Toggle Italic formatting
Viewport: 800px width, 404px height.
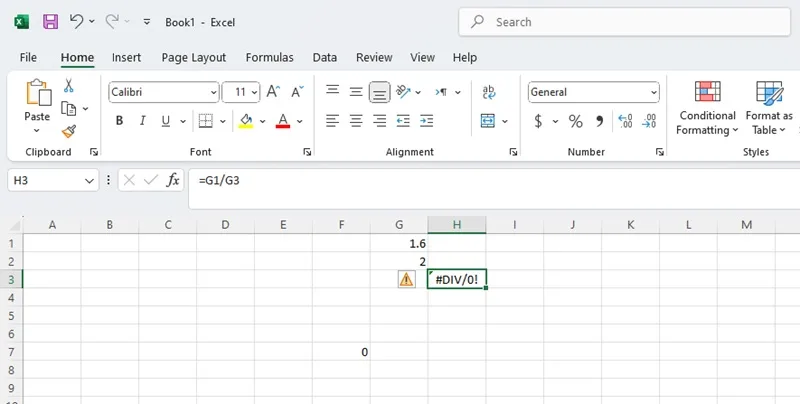[x=143, y=121]
